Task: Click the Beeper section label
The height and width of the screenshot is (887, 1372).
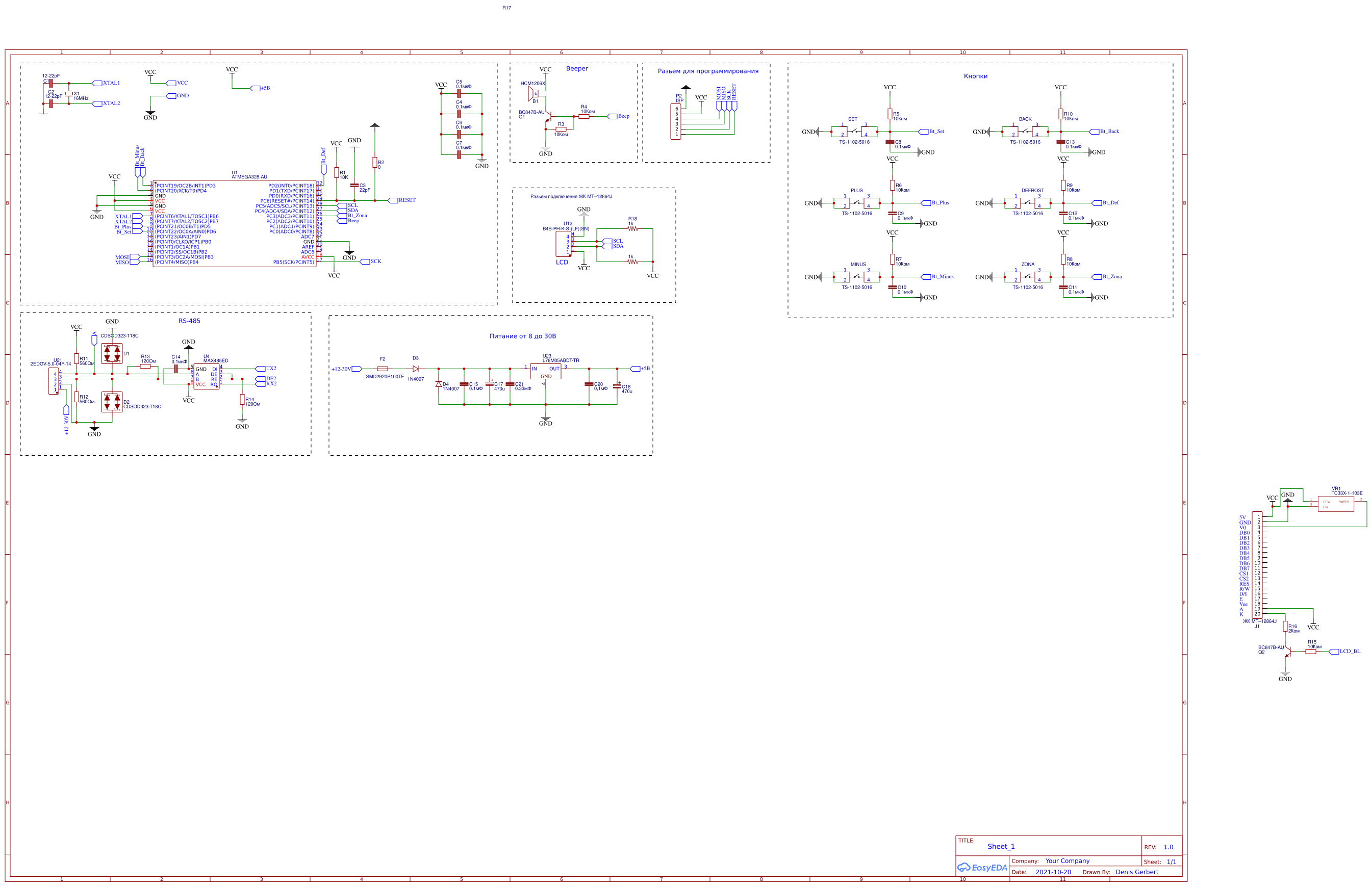Action: point(576,68)
